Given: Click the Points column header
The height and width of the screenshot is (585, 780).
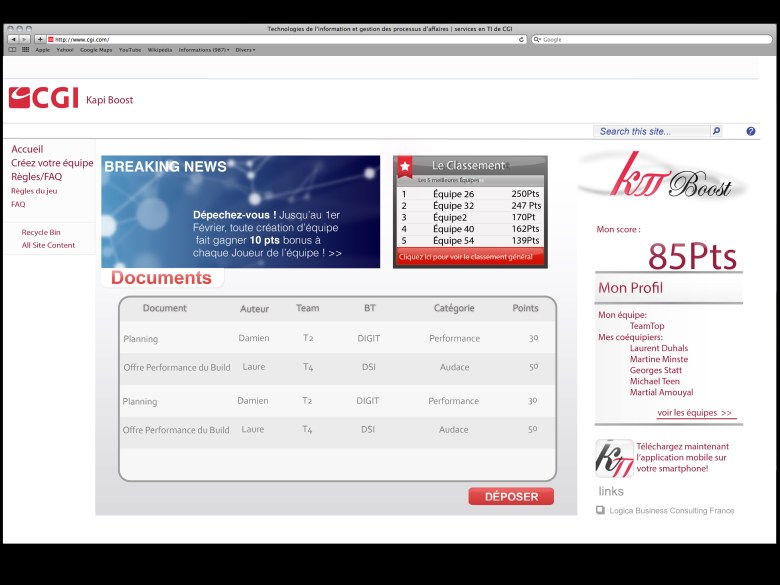Looking at the screenshot, I should click(525, 308).
